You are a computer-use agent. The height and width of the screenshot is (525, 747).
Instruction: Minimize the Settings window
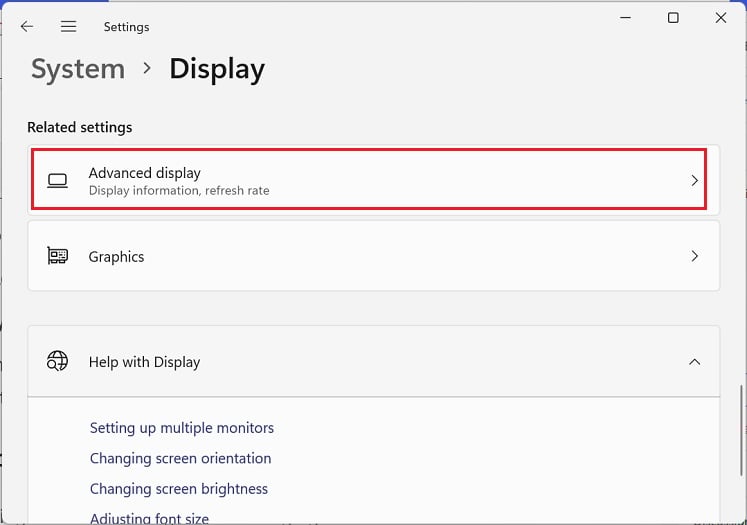pyautogui.click(x=626, y=18)
